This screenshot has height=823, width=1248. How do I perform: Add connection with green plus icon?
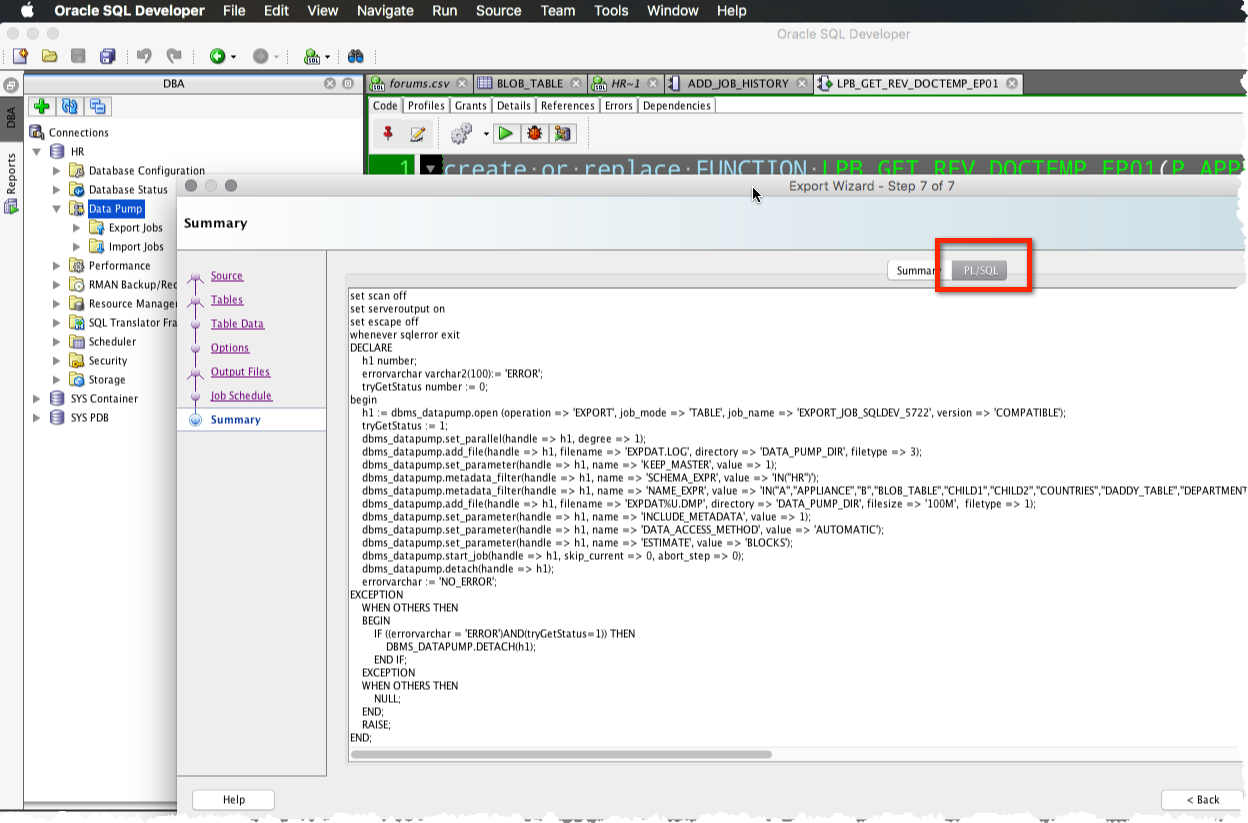tap(41, 106)
